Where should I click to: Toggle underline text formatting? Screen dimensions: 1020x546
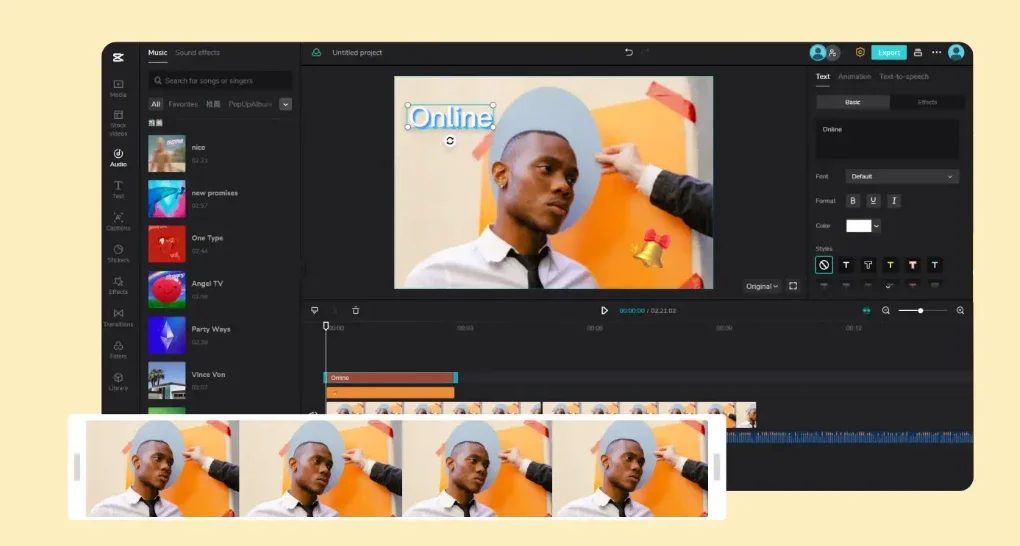[873, 200]
